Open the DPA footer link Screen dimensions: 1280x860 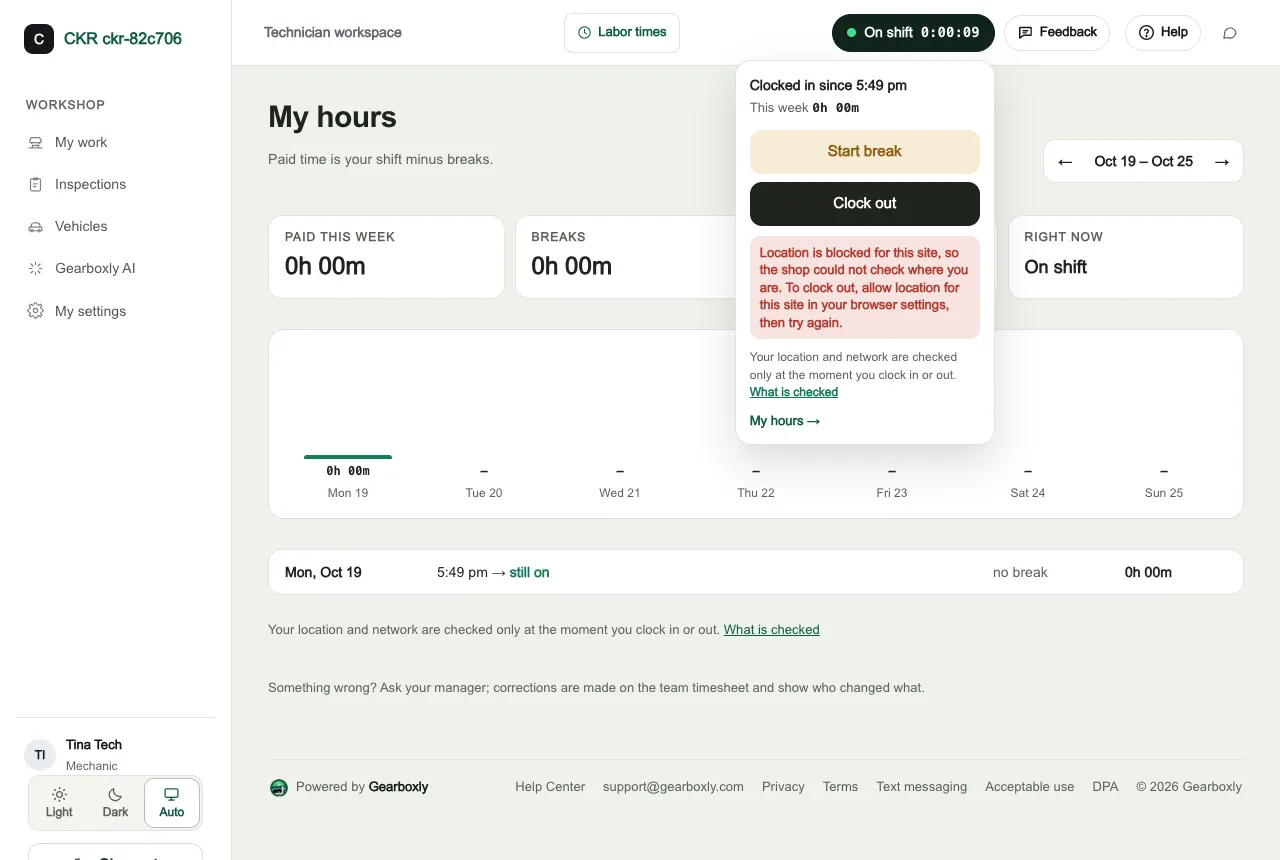[1105, 787]
